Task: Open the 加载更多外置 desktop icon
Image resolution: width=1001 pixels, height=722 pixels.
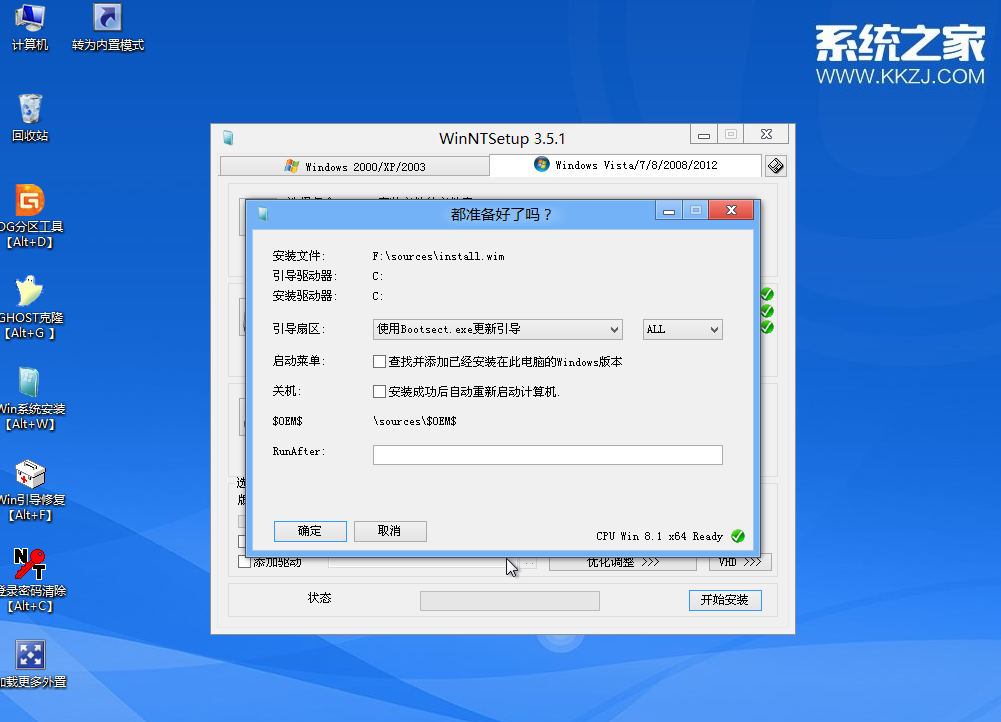Action: 30,656
